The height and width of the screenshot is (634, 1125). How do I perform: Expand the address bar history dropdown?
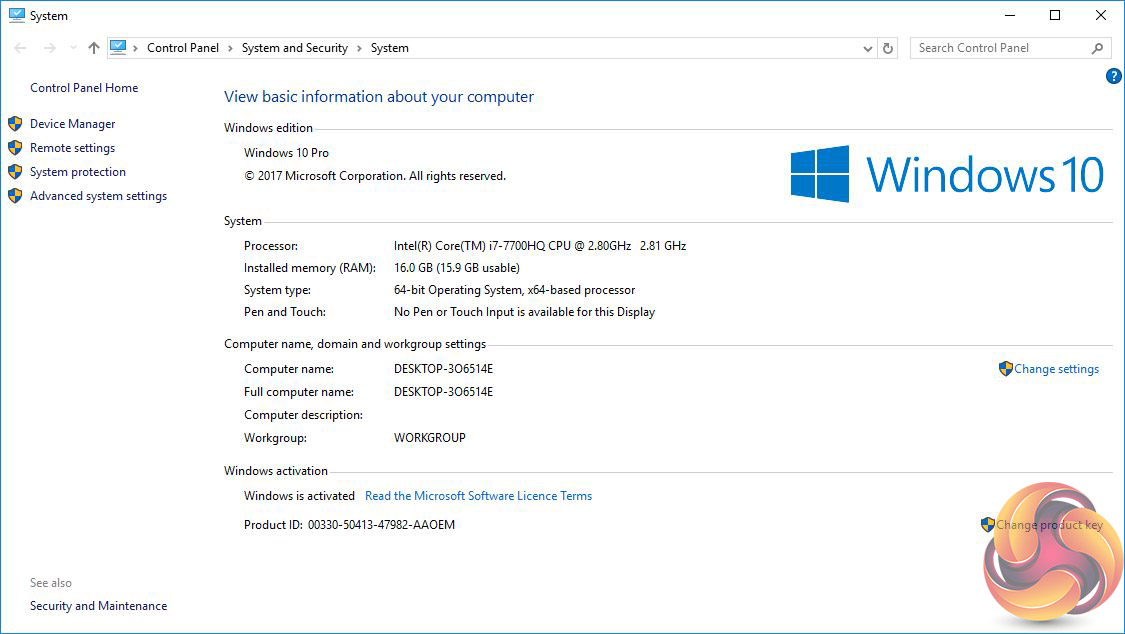(x=867, y=48)
